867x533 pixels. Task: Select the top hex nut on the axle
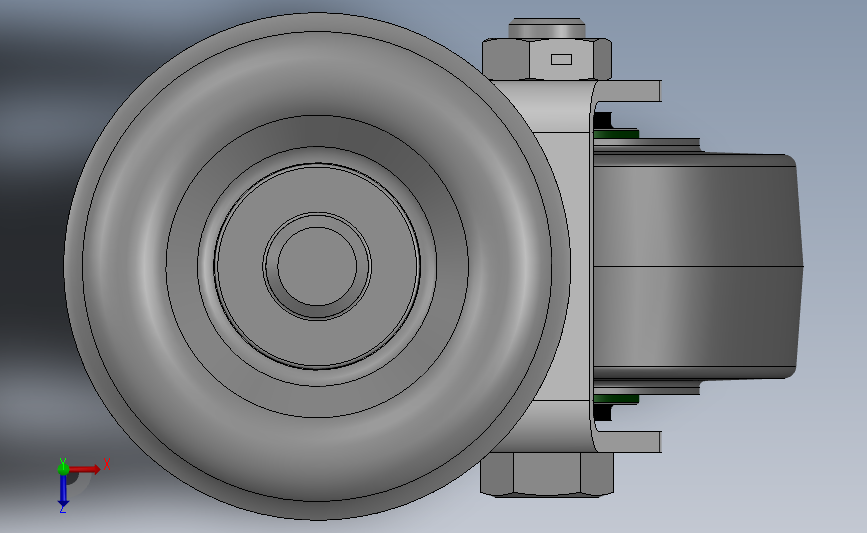tap(547, 59)
